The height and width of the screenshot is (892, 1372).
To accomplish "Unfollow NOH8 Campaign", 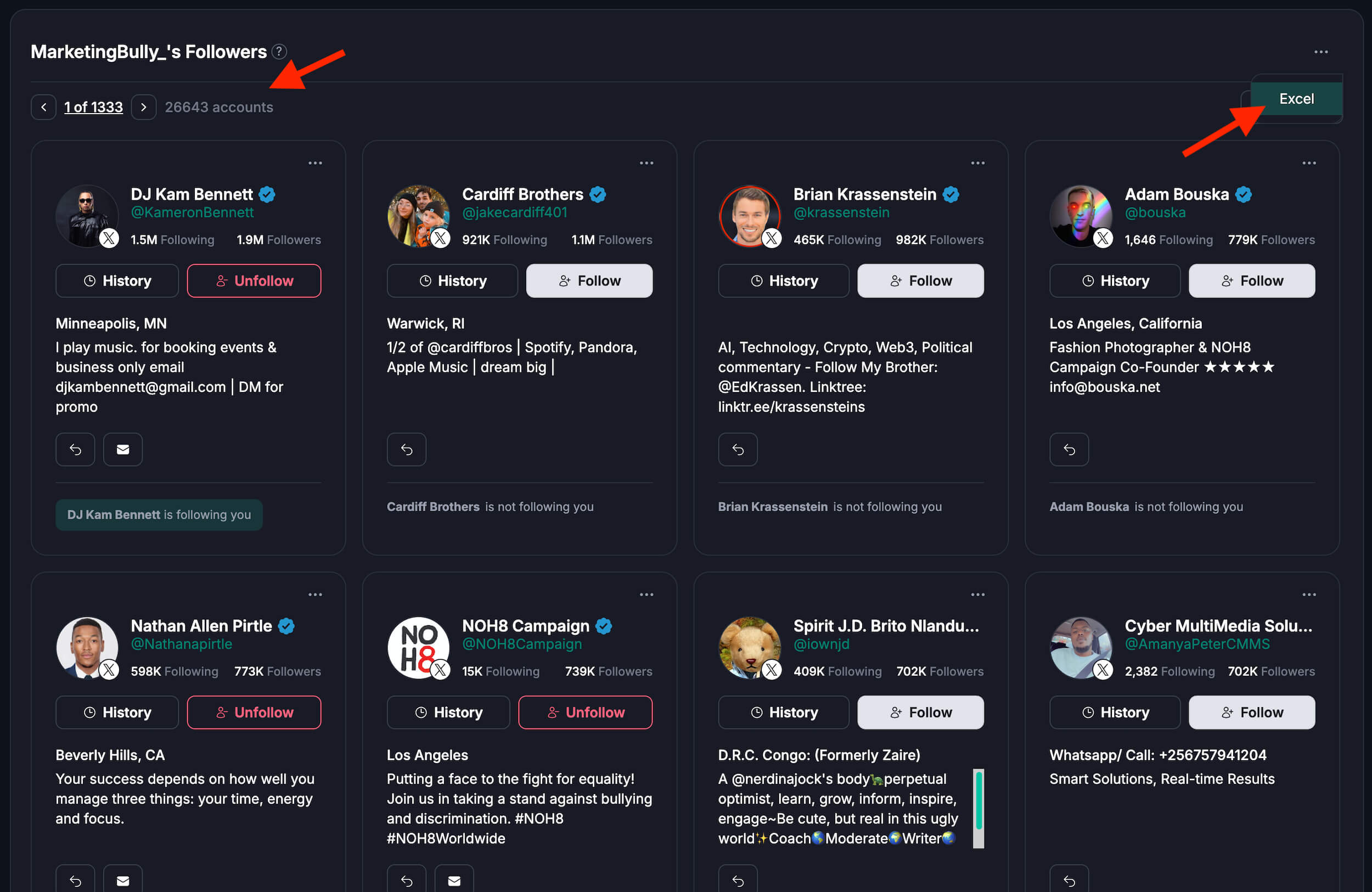I will tap(584, 712).
